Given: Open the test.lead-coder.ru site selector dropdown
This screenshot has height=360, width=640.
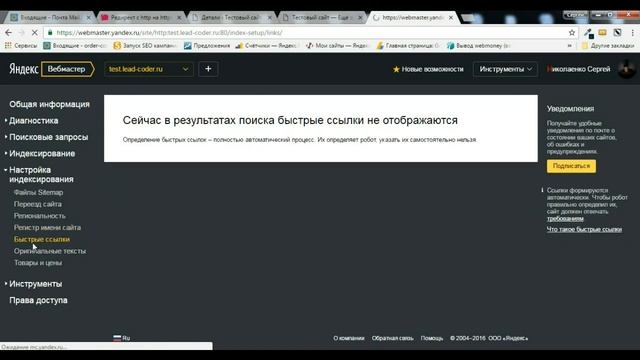Looking at the screenshot, I should [149, 69].
